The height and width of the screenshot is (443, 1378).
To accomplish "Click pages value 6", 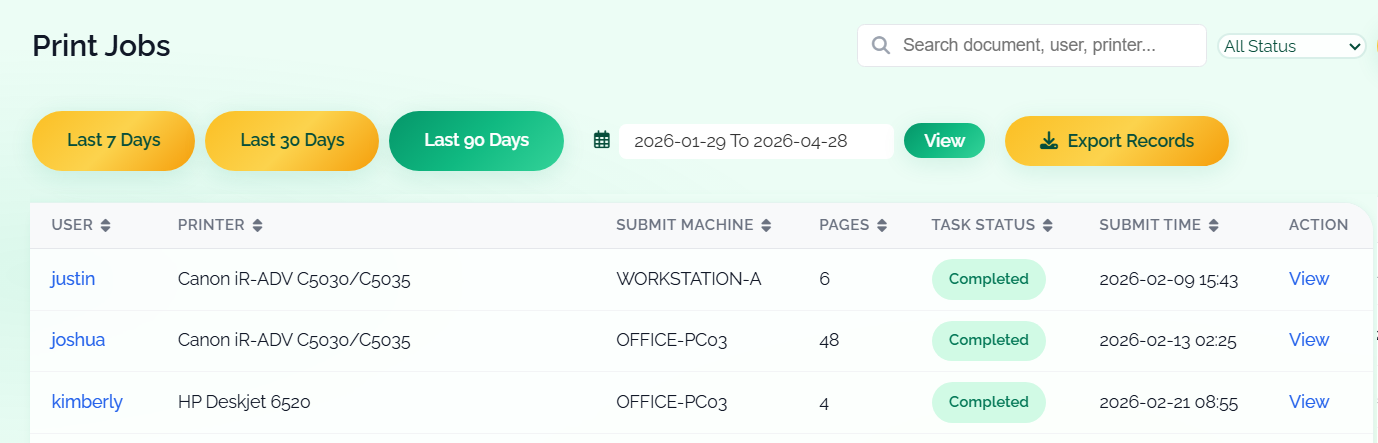I will tap(824, 280).
